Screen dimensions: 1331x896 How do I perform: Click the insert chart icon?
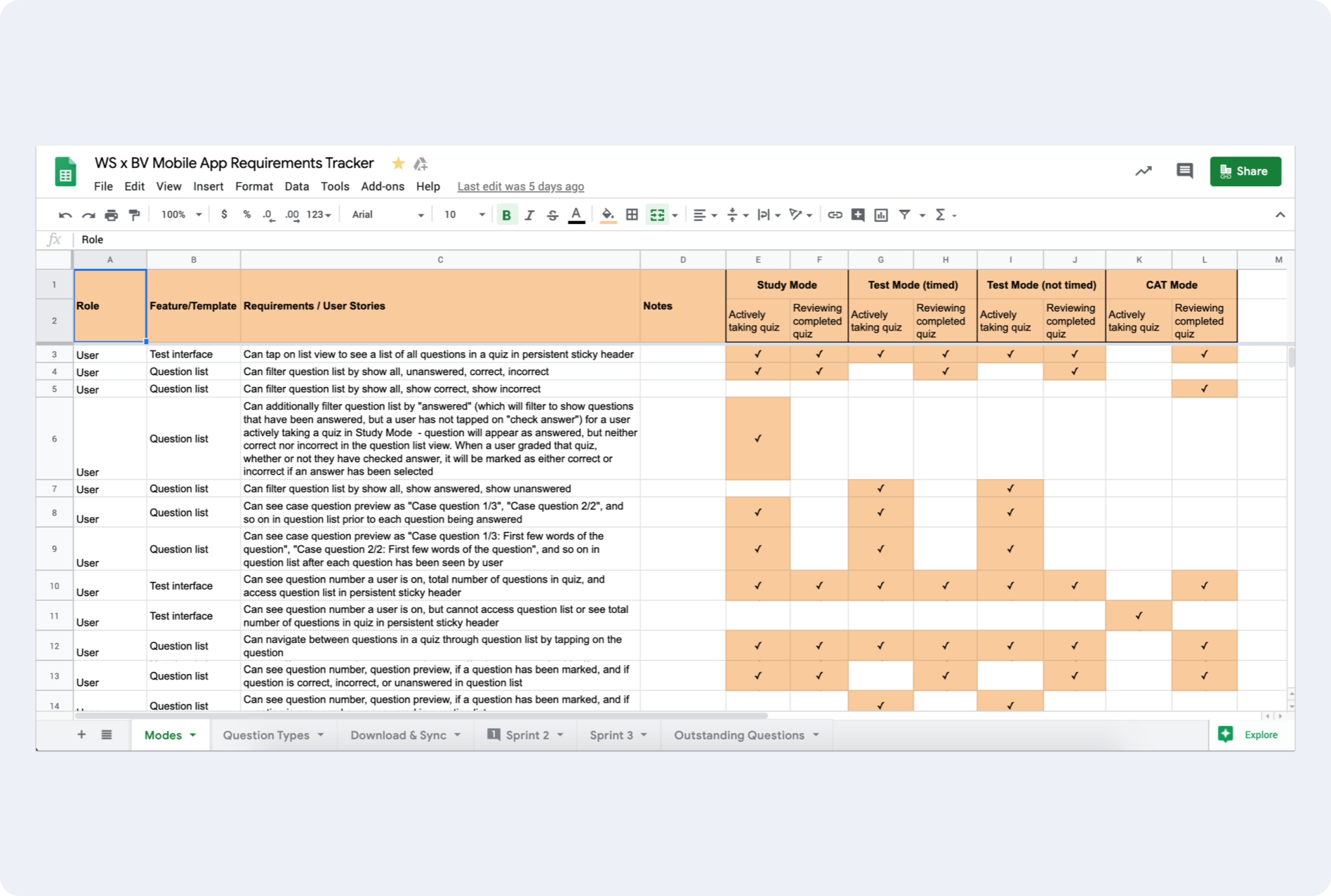[881, 215]
